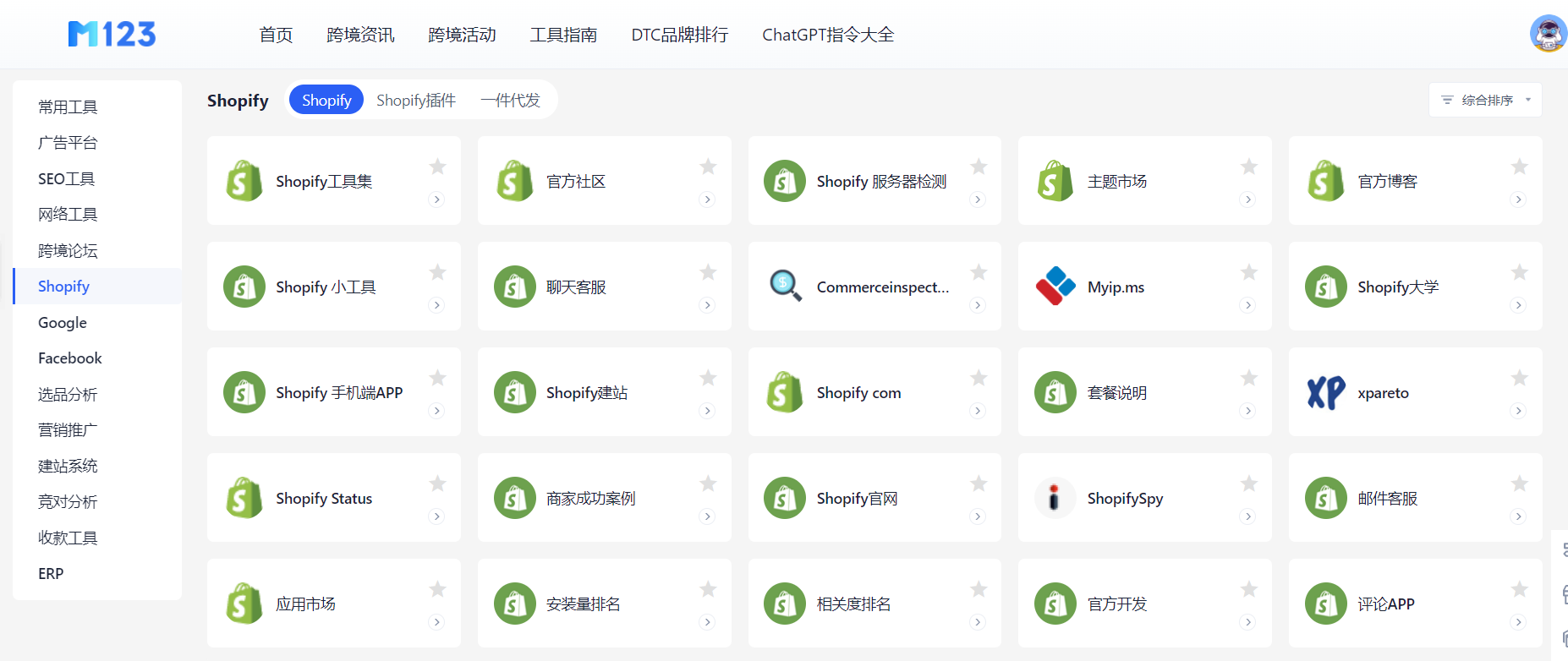Click the M123 site logo
Image resolution: width=1568 pixels, height=661 pixels.
click(x=112, y=34)
